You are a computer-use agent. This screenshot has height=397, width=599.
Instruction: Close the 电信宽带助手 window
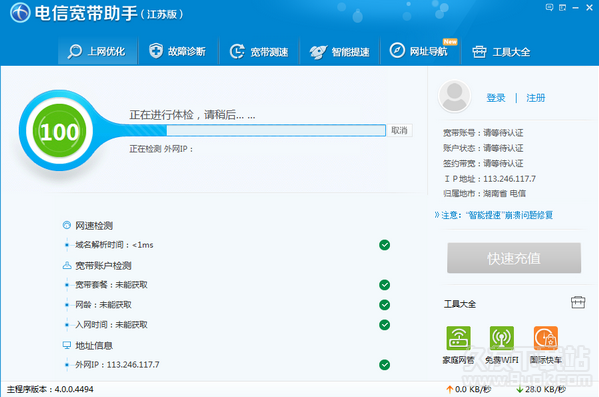[x=589, y=7]
